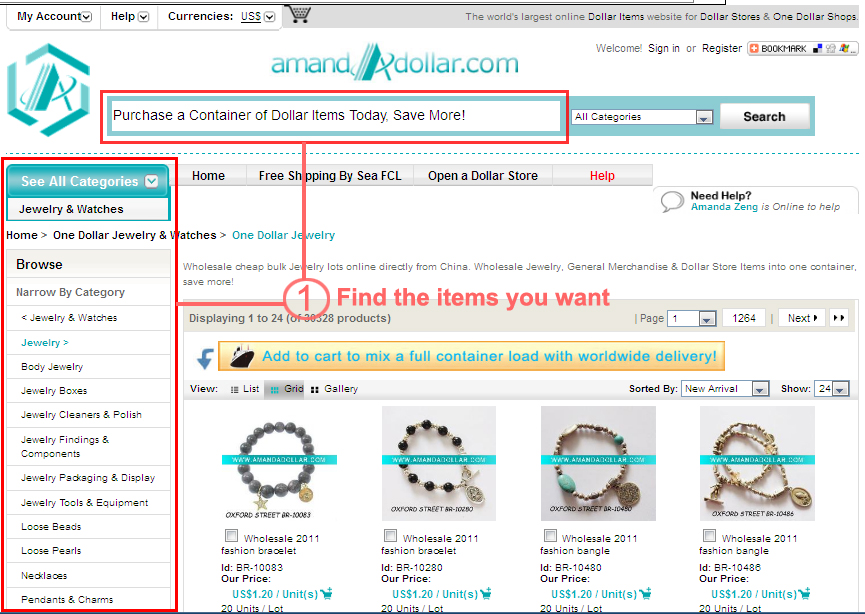Click the hexagon AmandaDollar logo
865x614 pixels.
click(x=49, y=90)
